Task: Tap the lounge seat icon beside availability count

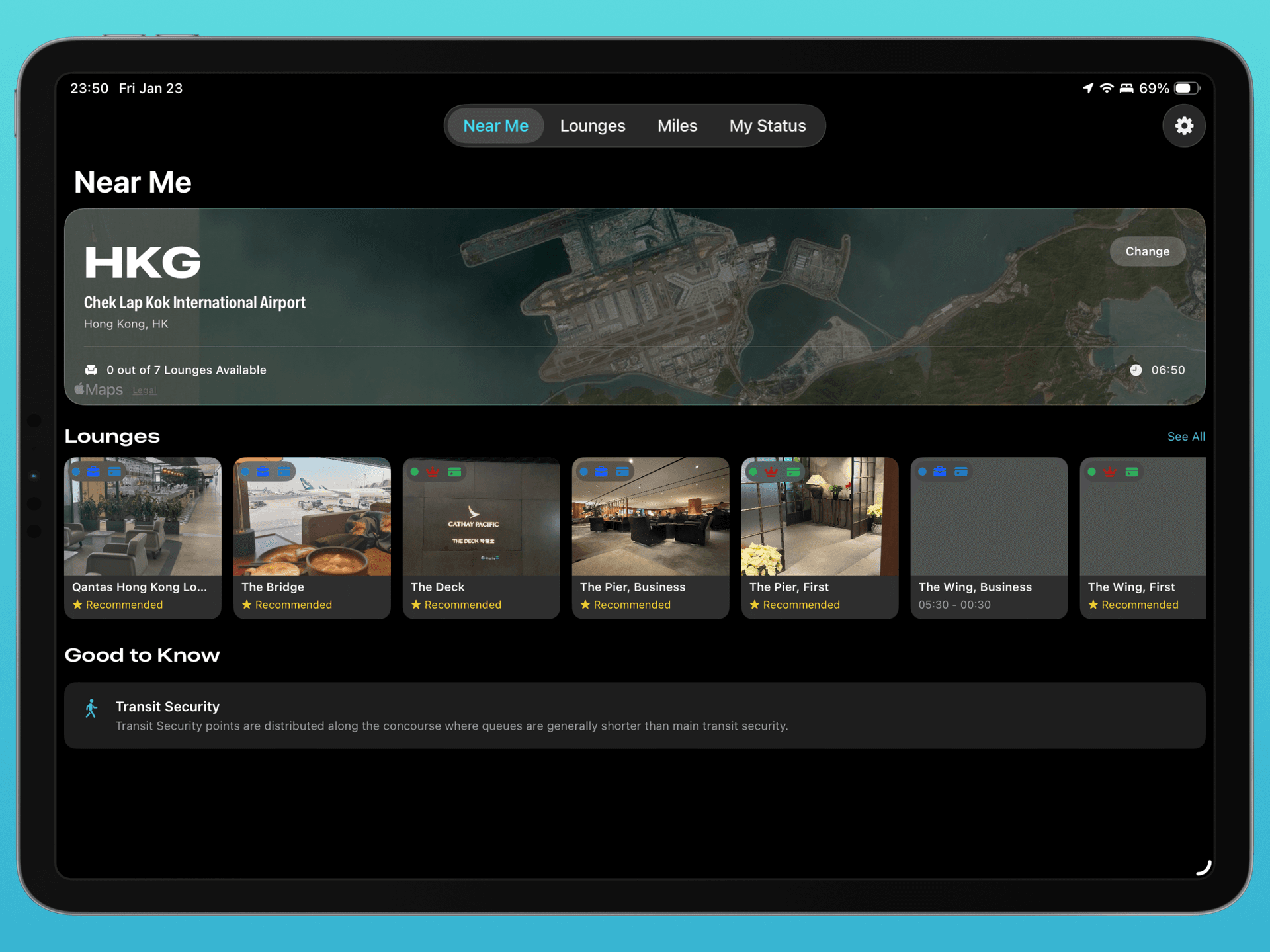Action: (91, 370)
